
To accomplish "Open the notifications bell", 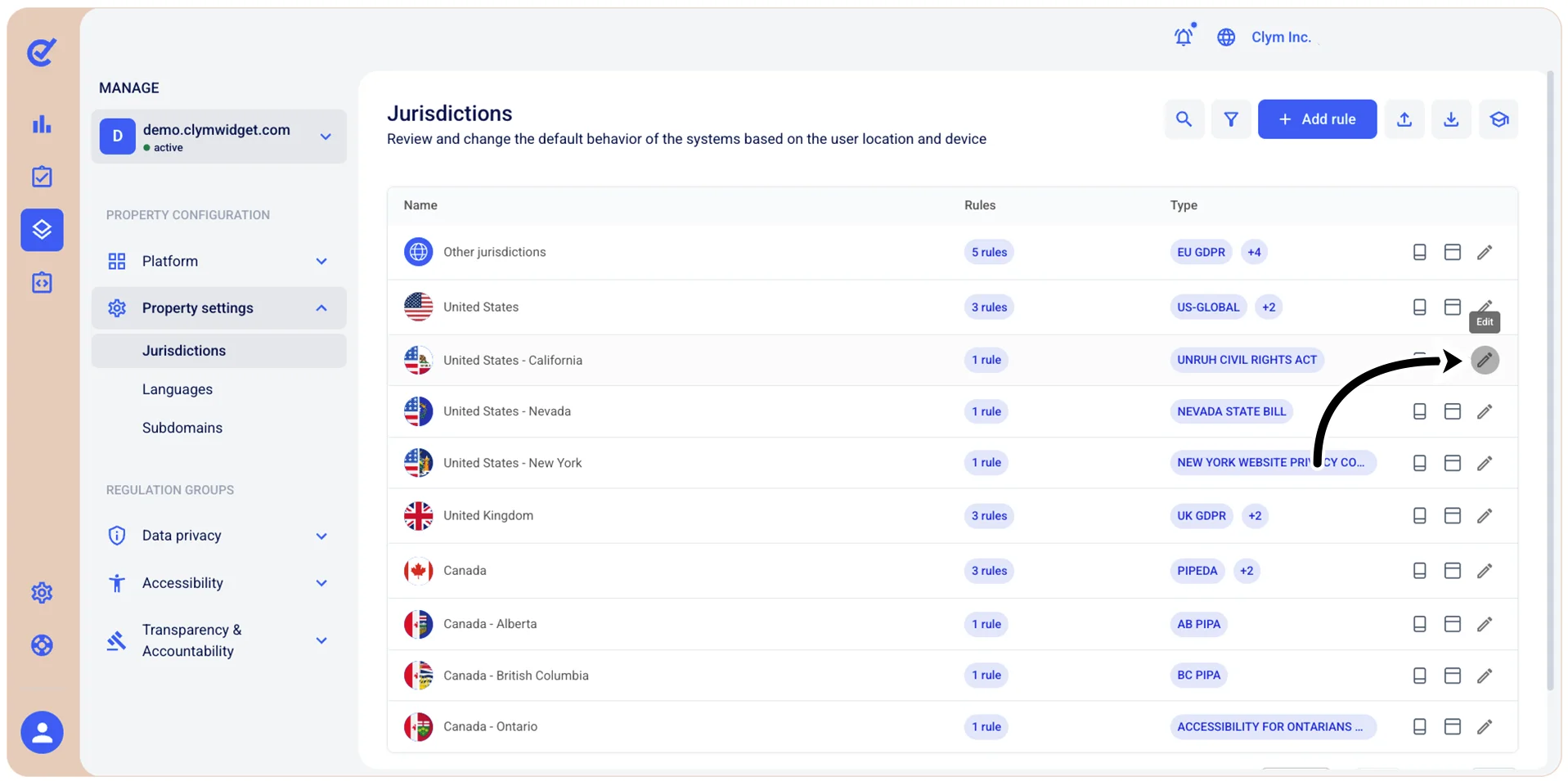I will click(1184, 37).
